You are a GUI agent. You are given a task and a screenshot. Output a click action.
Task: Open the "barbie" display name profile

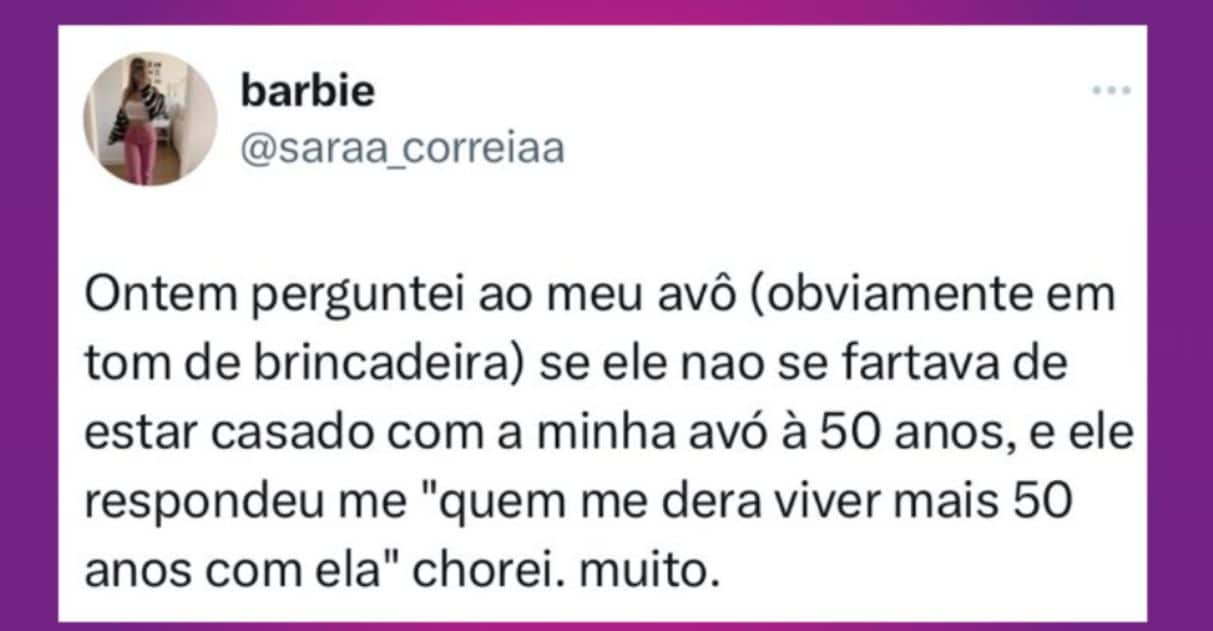(308, 92)
